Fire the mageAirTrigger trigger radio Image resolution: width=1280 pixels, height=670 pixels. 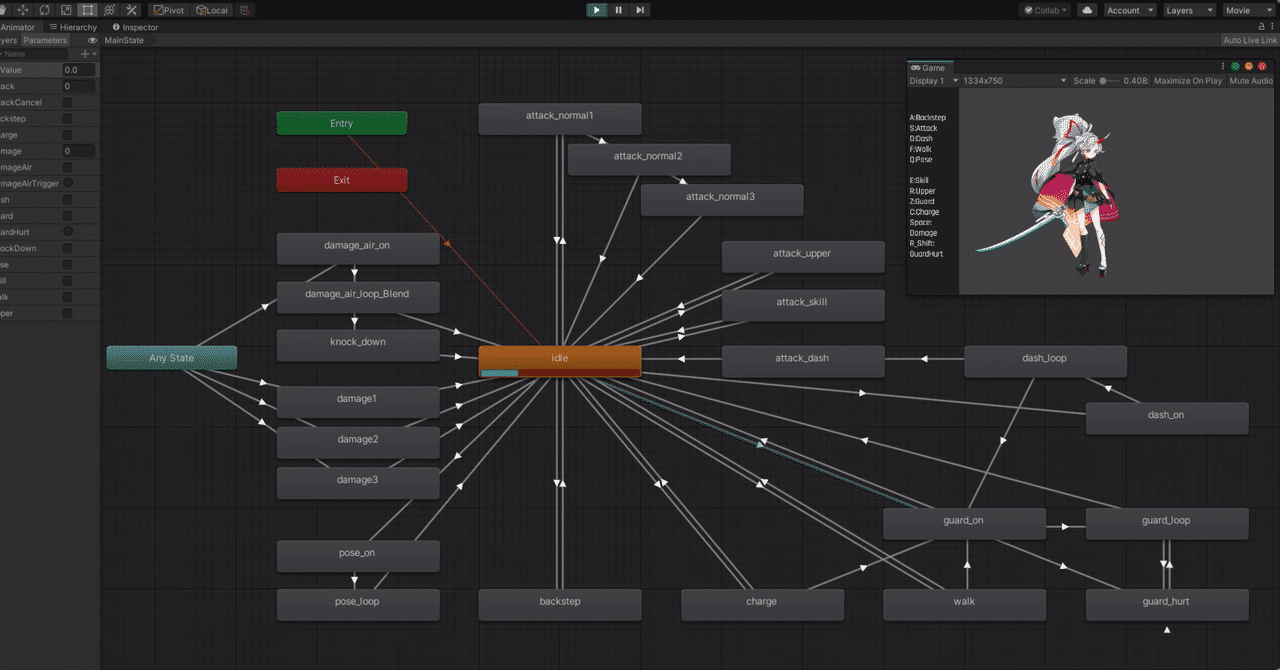68,183
